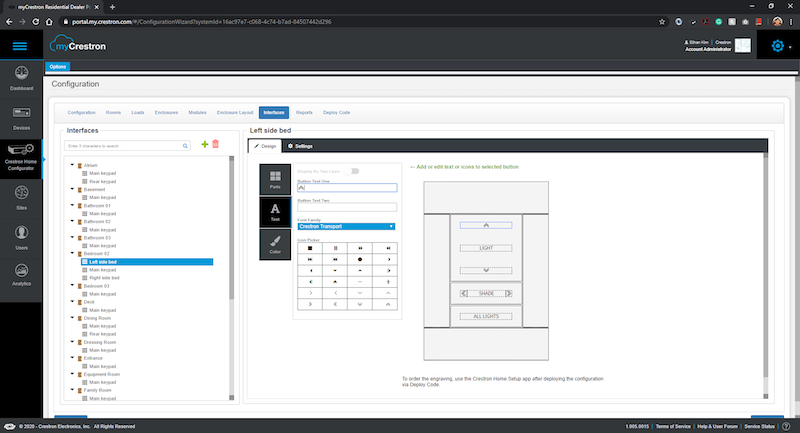Open Terms of Service footer link
The width and height of the screenshot is (800, 433).
pos(672,426)
